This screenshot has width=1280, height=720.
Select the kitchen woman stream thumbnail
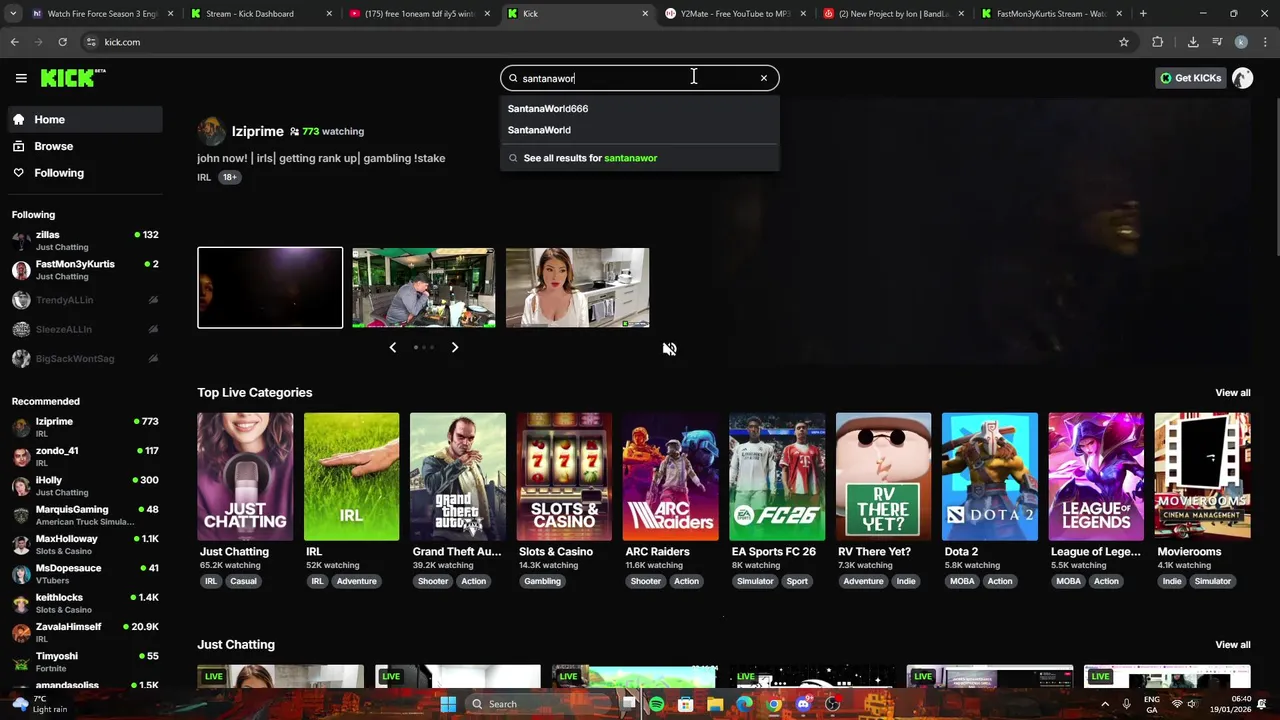tap(578, 288)
